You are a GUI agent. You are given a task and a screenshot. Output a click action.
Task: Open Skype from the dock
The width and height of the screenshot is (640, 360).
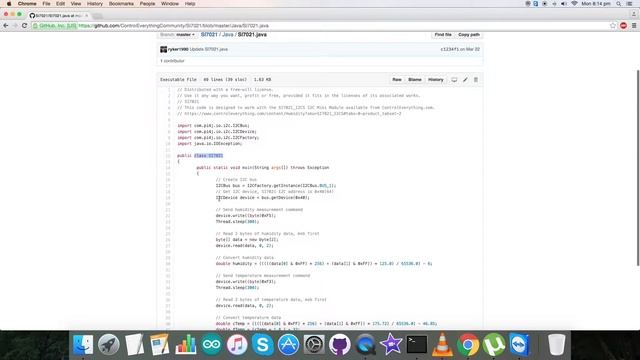[x=263, y=344]
